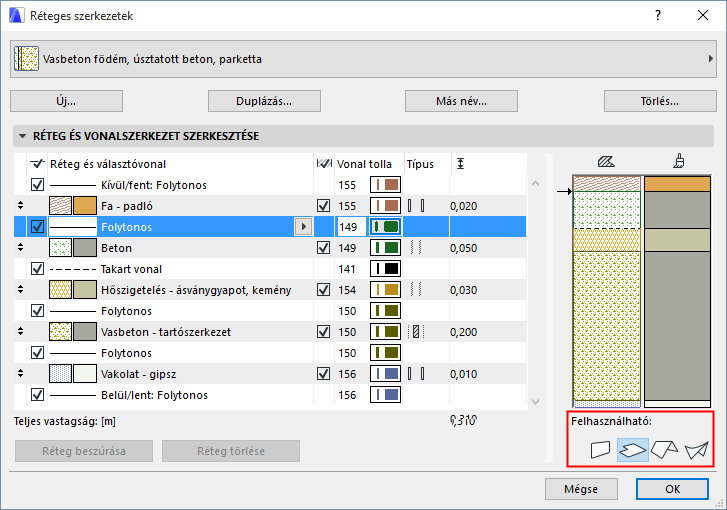Toggle end-line checkbox for Vakolat - gipsz
This screenshot has width=727, height=510.
click(324, 374)
